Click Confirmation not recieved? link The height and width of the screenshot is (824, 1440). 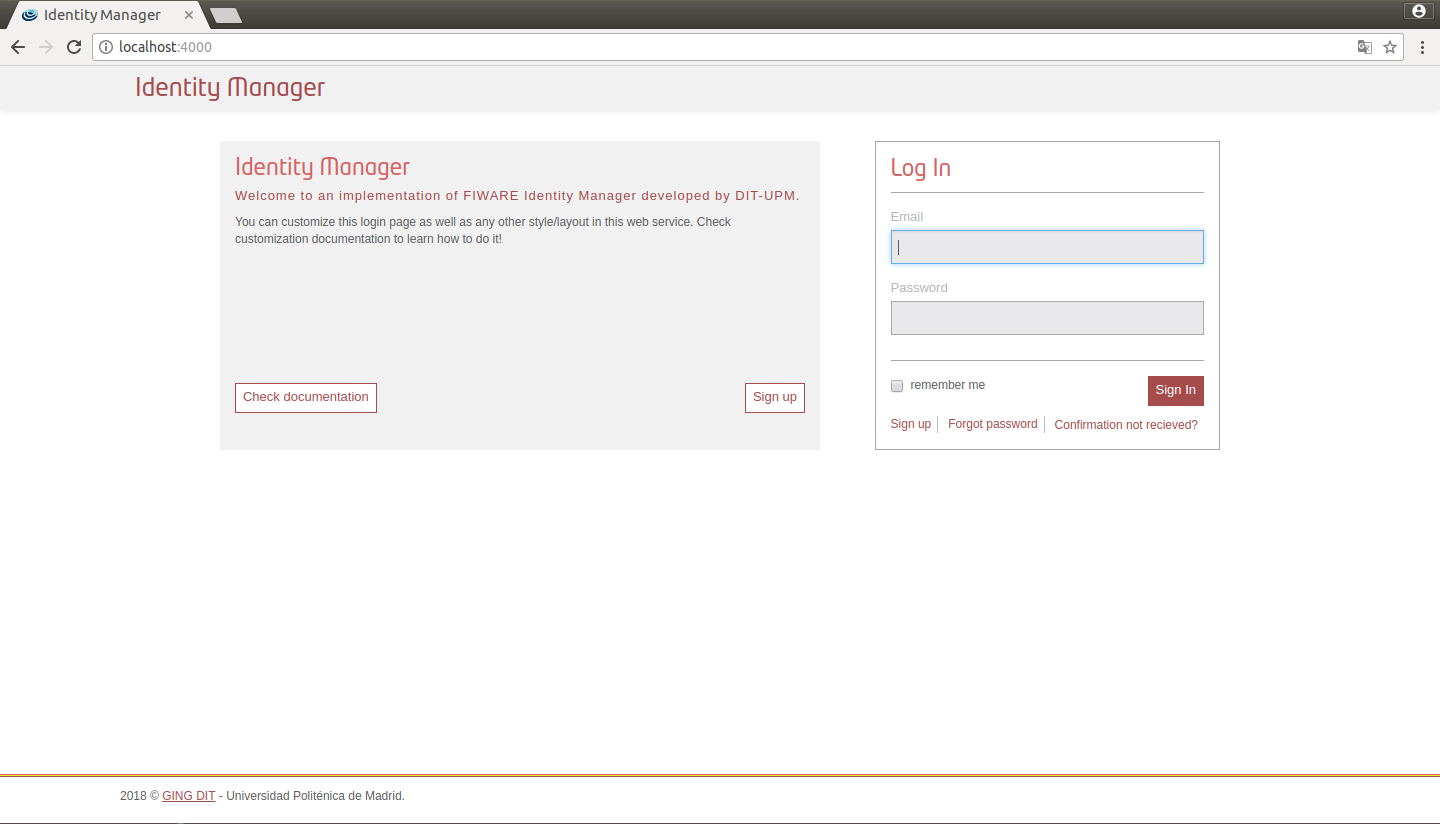pos(1126,425)
